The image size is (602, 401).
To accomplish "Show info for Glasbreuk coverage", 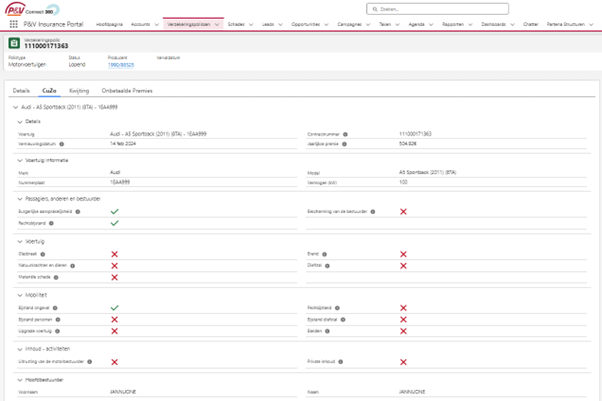I will pos(43,254).
